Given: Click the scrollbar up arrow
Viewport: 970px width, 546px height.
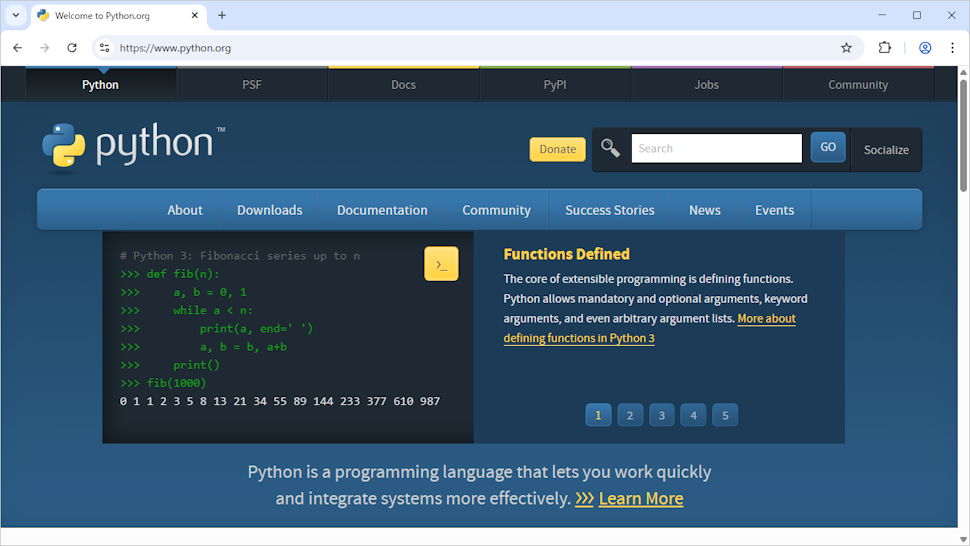Looking at the screenshot, I should [963, 72].
